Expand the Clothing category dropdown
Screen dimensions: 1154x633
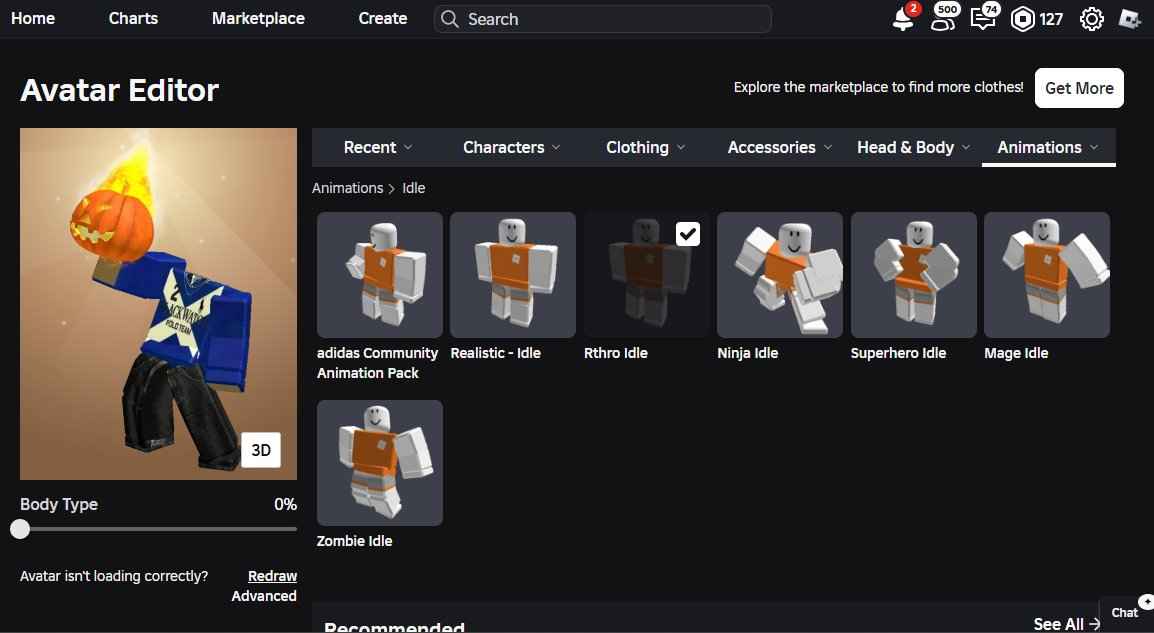[644, 147]
